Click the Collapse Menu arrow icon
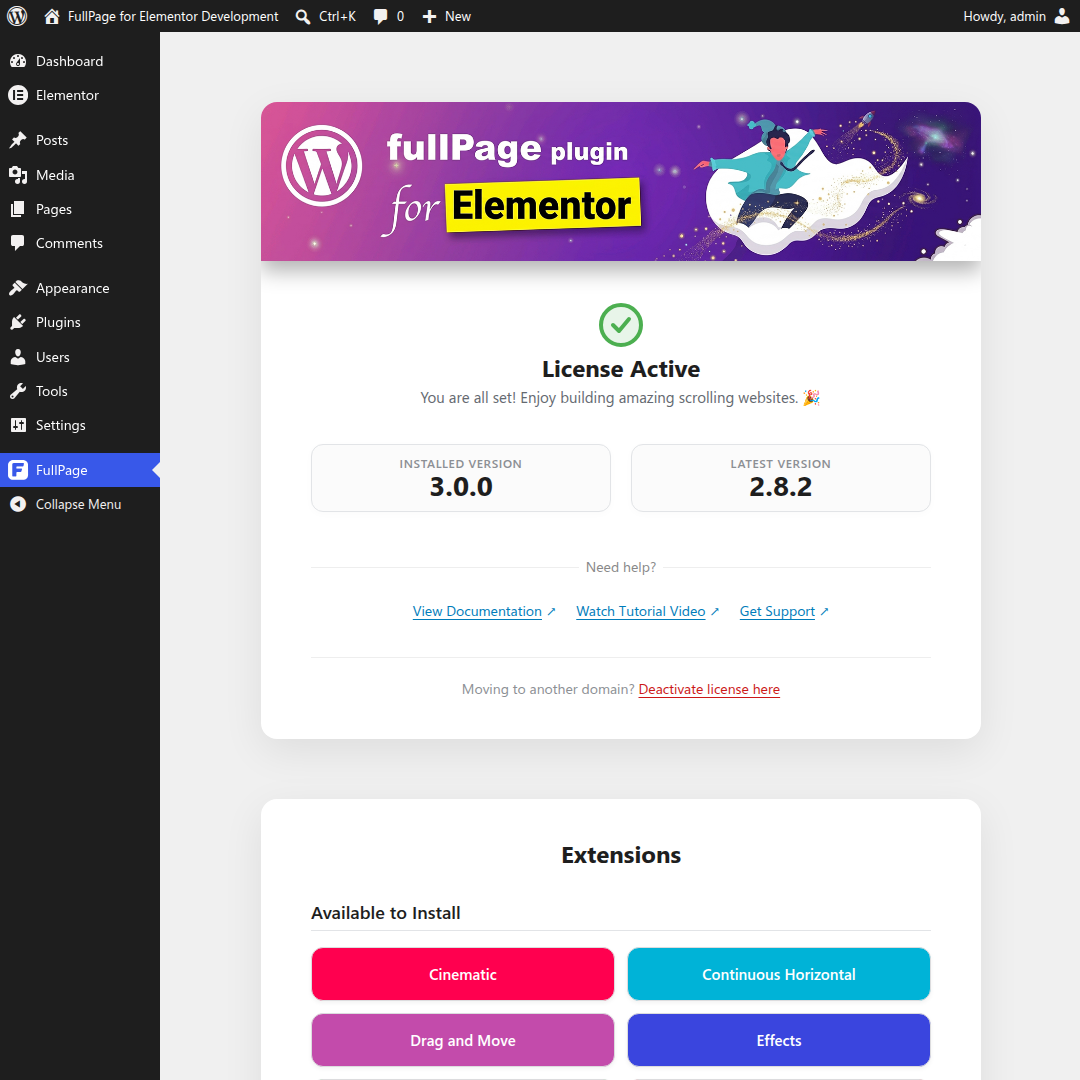 [18, 504]
